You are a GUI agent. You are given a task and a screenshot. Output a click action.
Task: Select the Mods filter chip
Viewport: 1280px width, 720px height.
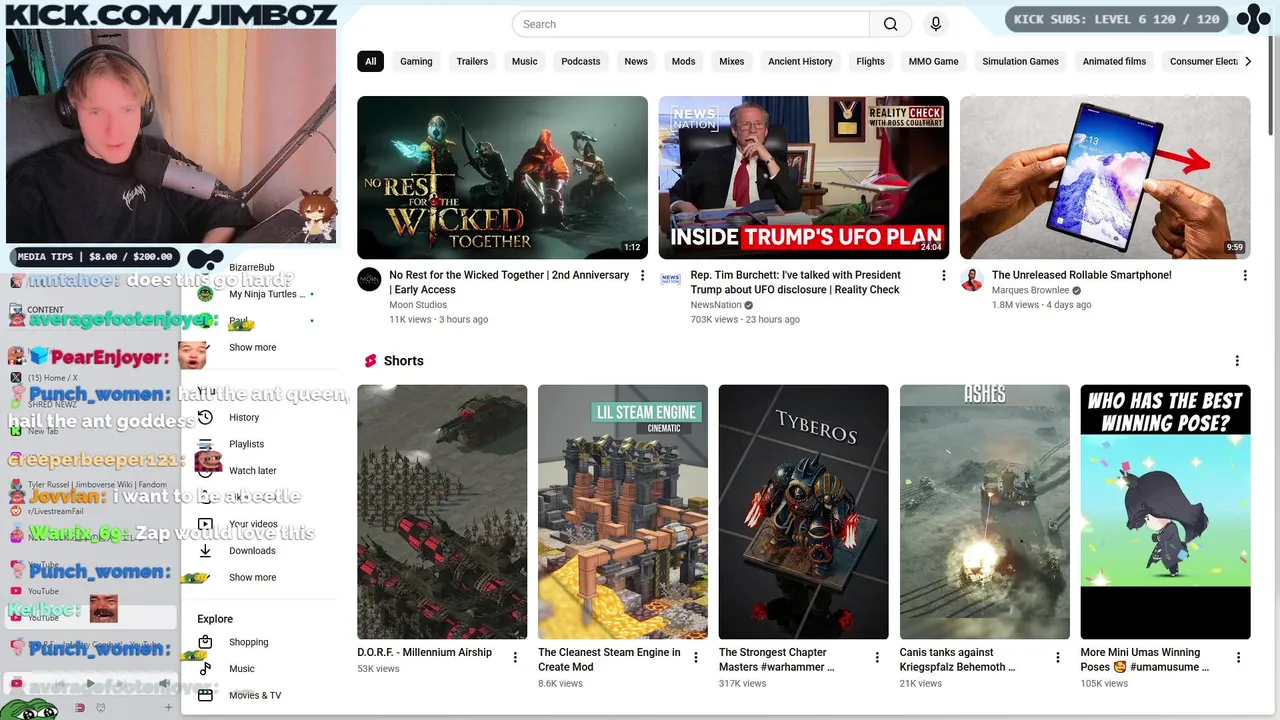point(683,61)
